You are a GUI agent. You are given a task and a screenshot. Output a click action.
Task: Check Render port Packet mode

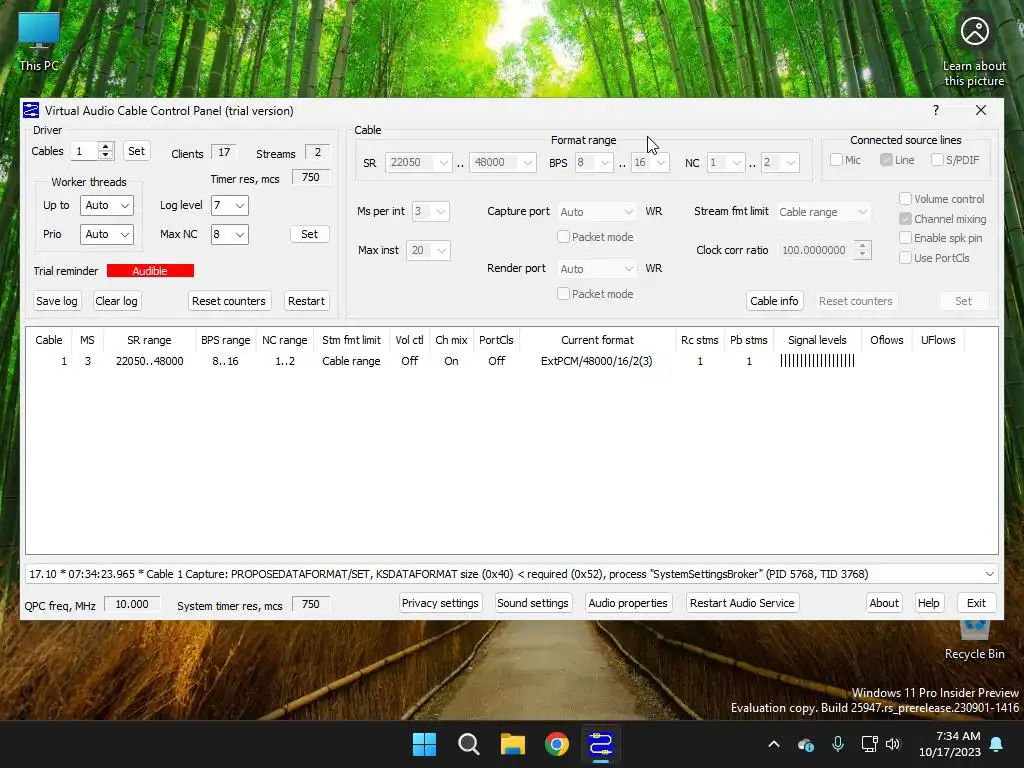(x=563, y=294)
